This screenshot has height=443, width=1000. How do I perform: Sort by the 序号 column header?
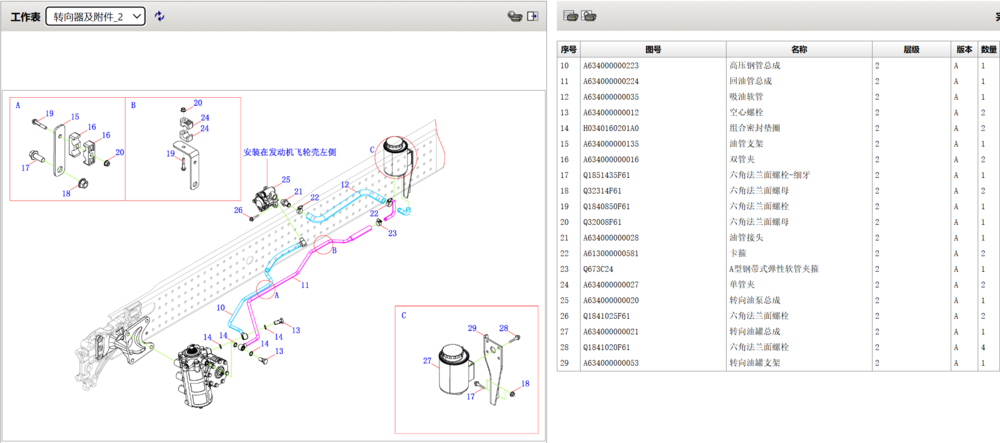(569, 49)
